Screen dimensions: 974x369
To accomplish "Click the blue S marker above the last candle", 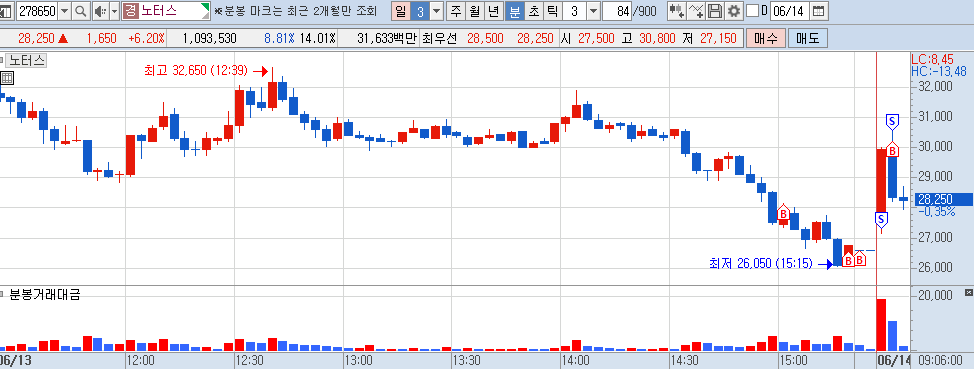I will [893, 121].
